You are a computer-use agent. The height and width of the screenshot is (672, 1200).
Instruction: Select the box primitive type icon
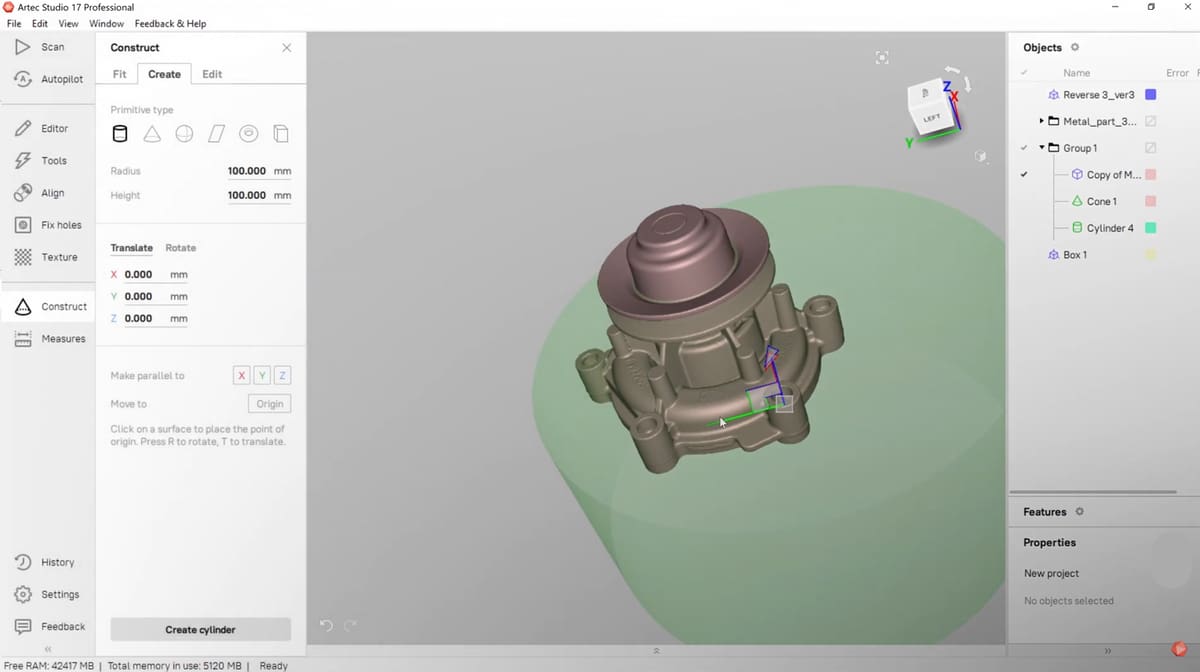click(x=281, y=134)
